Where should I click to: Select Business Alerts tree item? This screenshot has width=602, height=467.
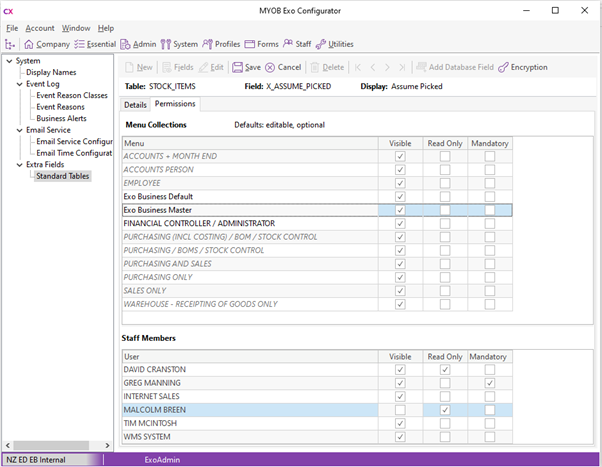tap(61, 119)
